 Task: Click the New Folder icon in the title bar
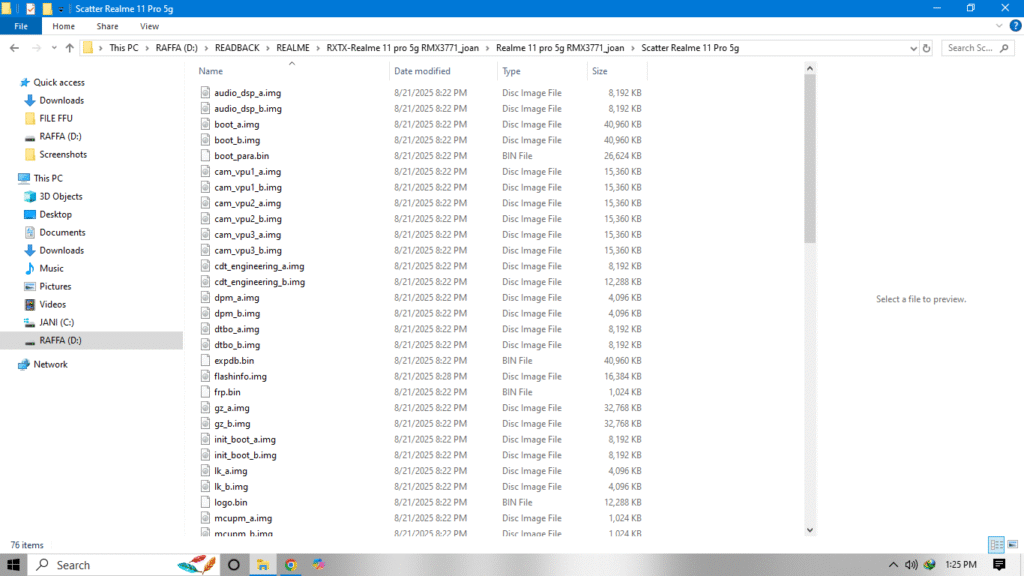click(x=47, y=9)
